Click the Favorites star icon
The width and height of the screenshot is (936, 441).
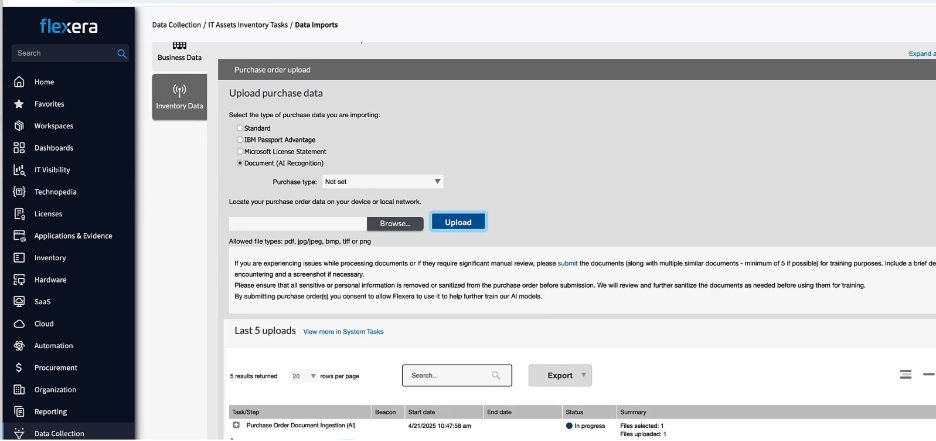[19, 104]
